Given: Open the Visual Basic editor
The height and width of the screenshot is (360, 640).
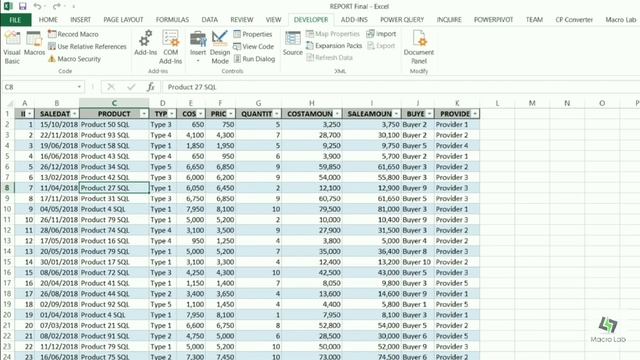Looking at the screenshot, I should pyautogui.click(x=12, y=47).
